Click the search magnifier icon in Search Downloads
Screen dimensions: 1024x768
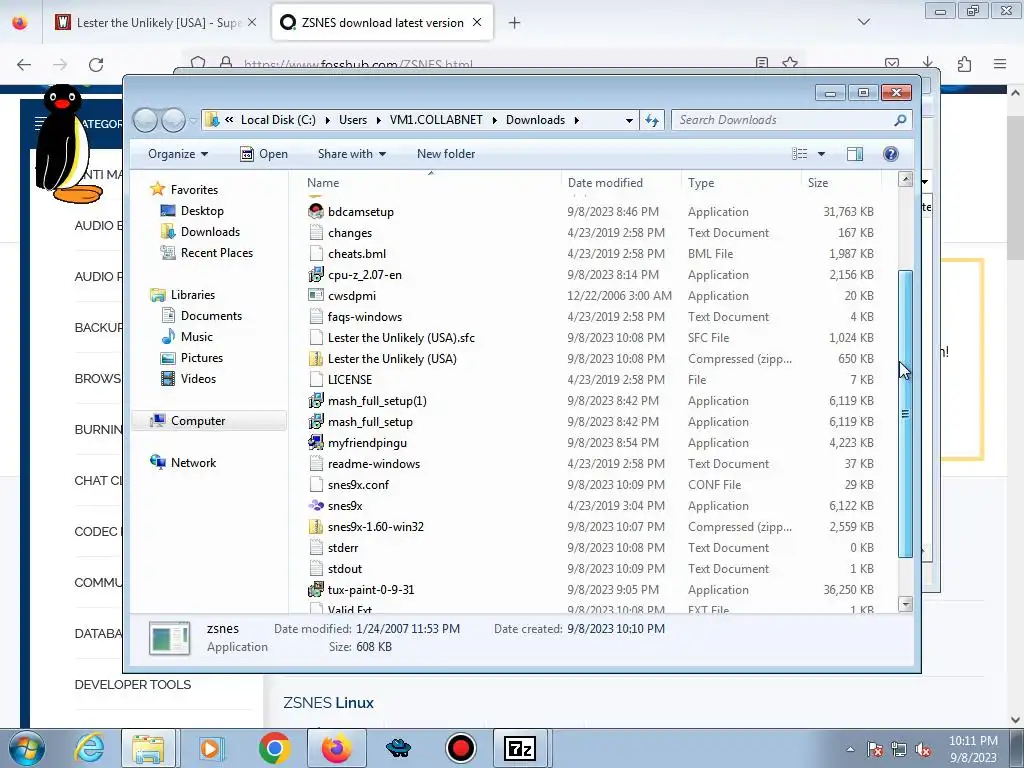point(900,120)
